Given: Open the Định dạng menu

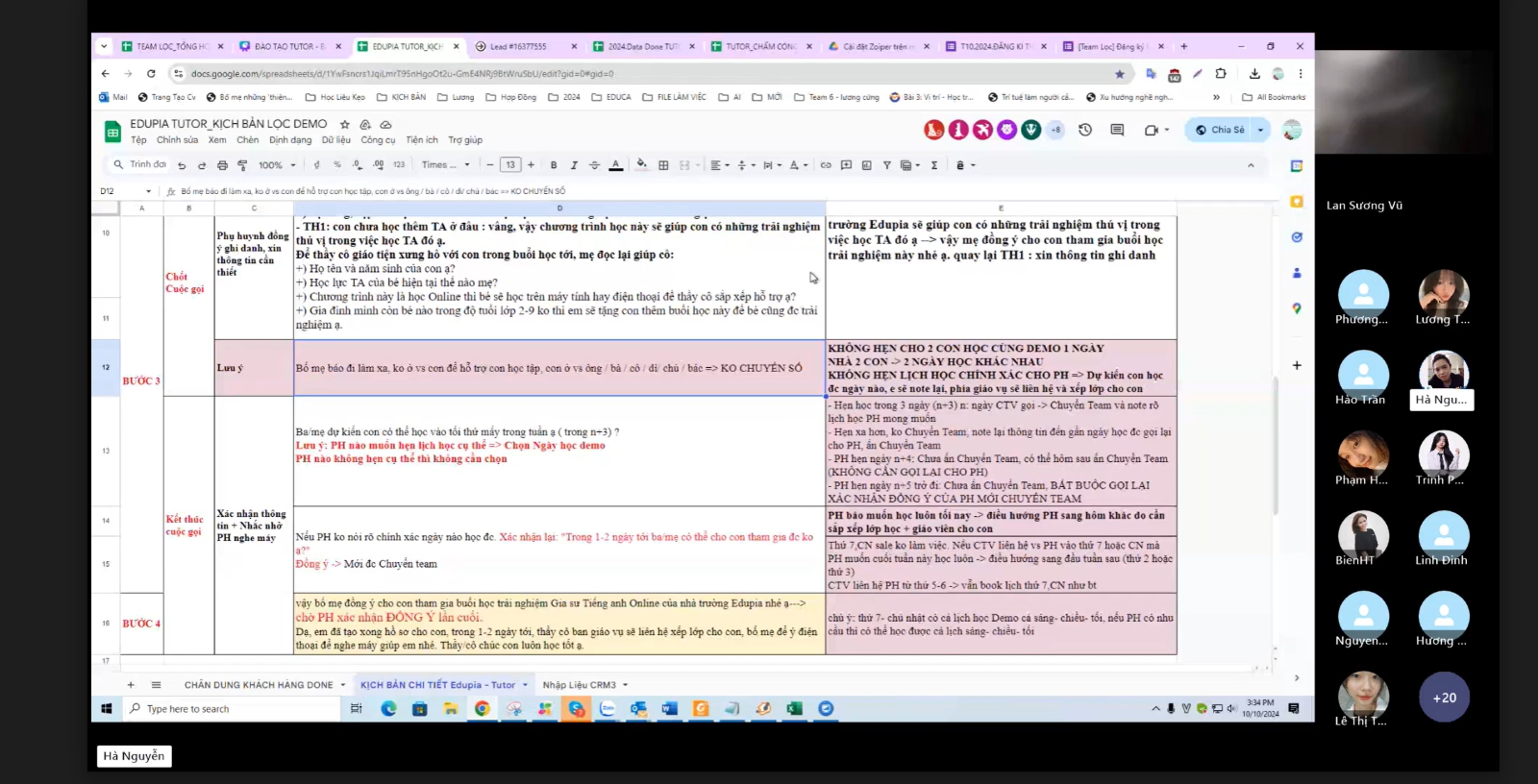Looking at the screenshot, I should click(290, 140).
